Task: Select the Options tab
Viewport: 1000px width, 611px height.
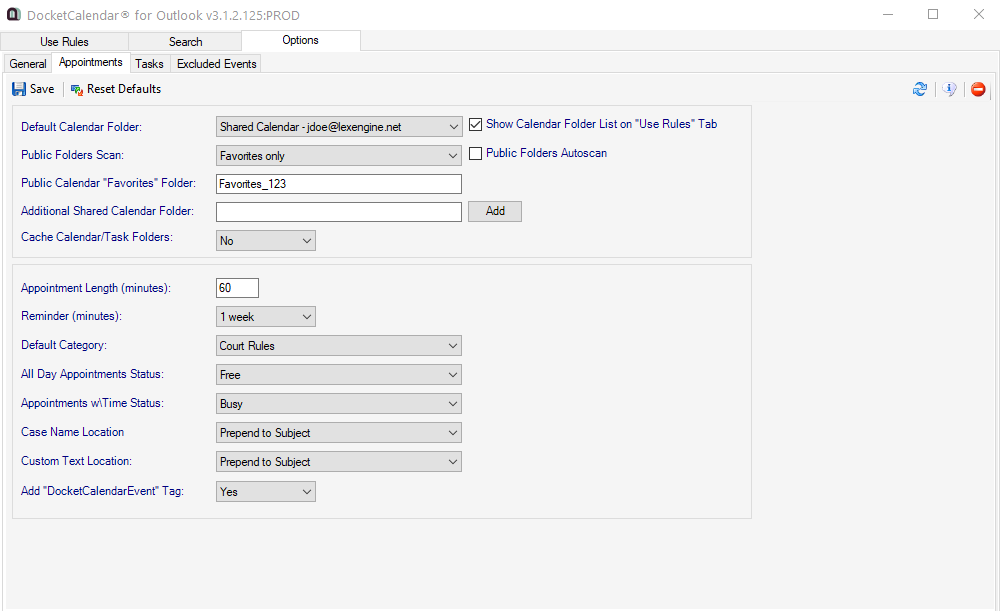Action: pos(300,40)
